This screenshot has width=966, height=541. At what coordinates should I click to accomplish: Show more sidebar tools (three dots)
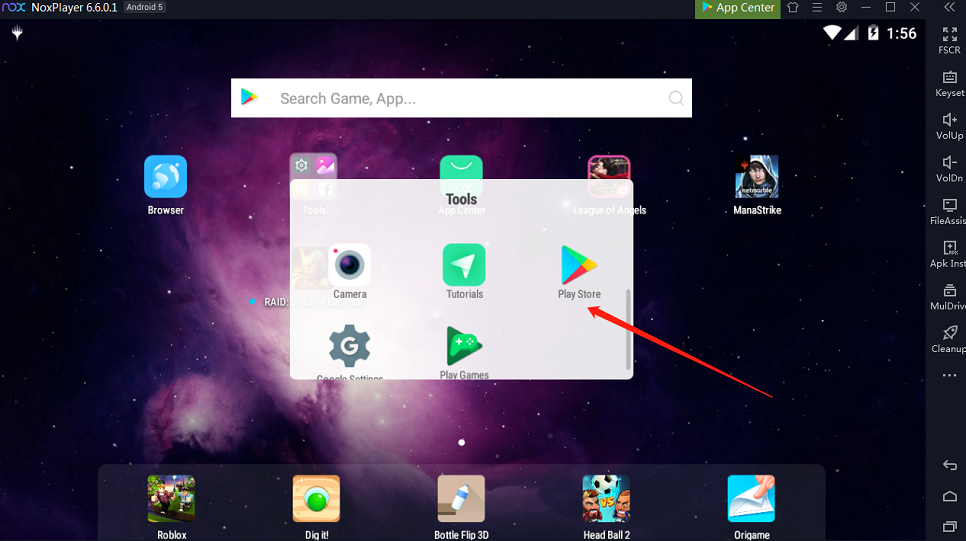click(949, 375)
